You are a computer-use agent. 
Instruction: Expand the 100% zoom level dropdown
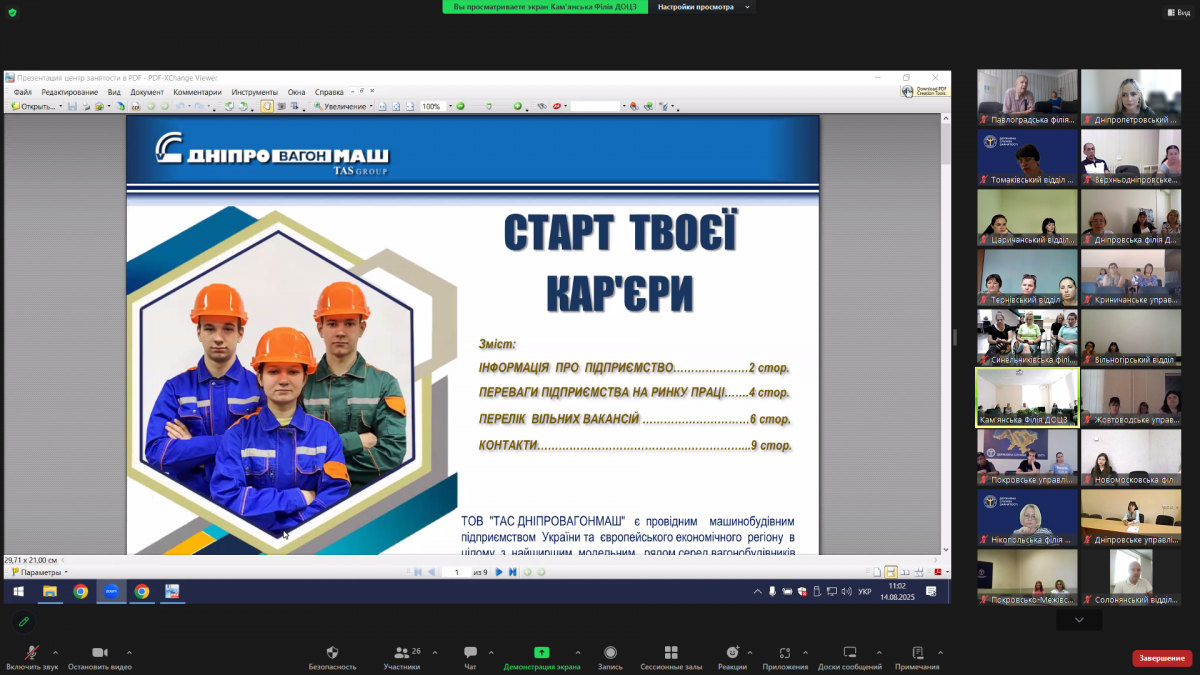450,106
